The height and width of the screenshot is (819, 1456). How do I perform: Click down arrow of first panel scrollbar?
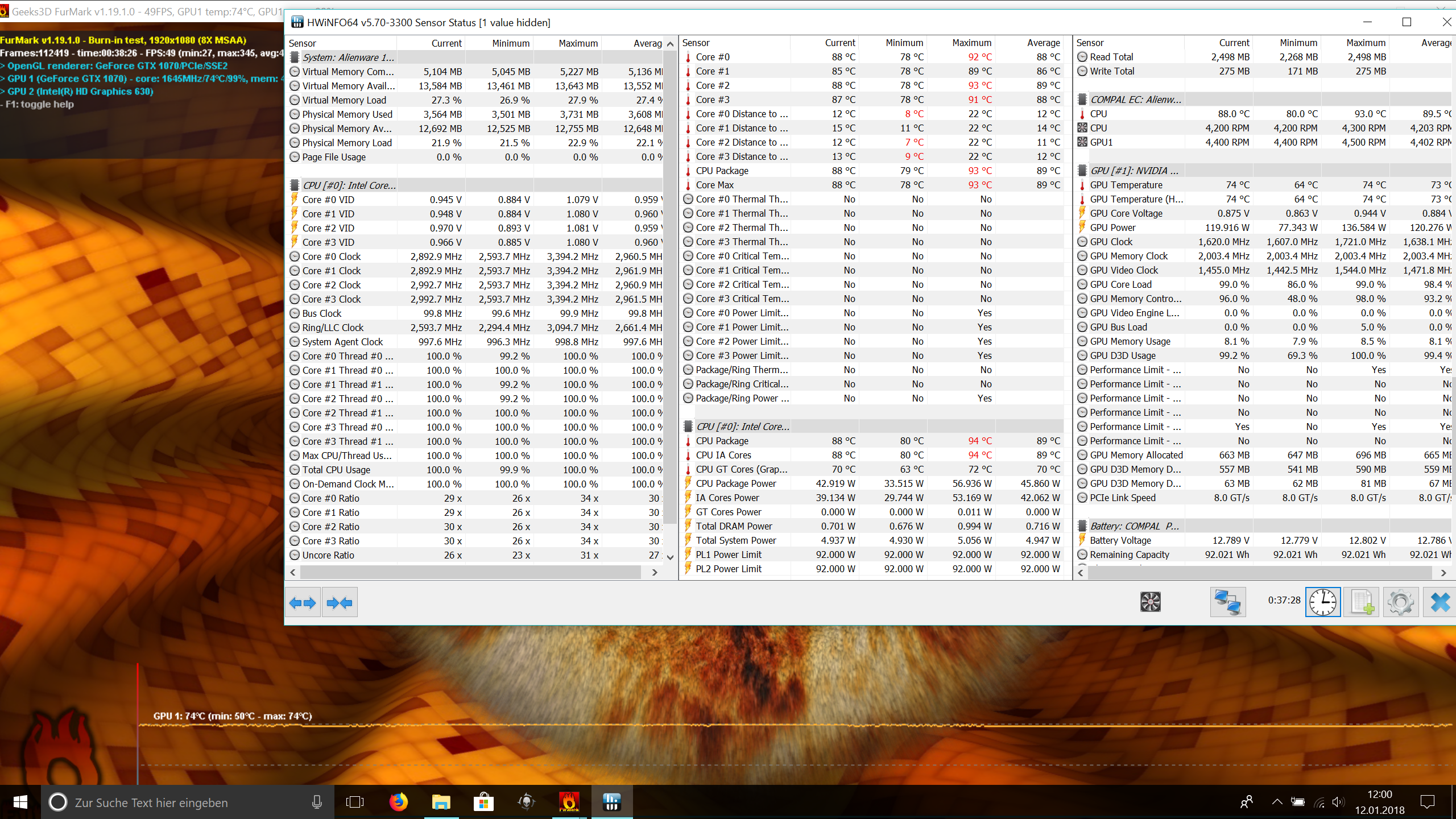click(670, 557)
